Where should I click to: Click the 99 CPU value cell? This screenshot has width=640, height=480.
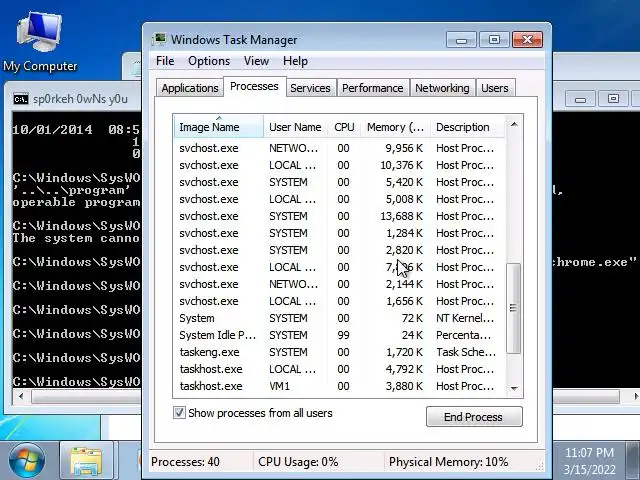click(343, 335)
